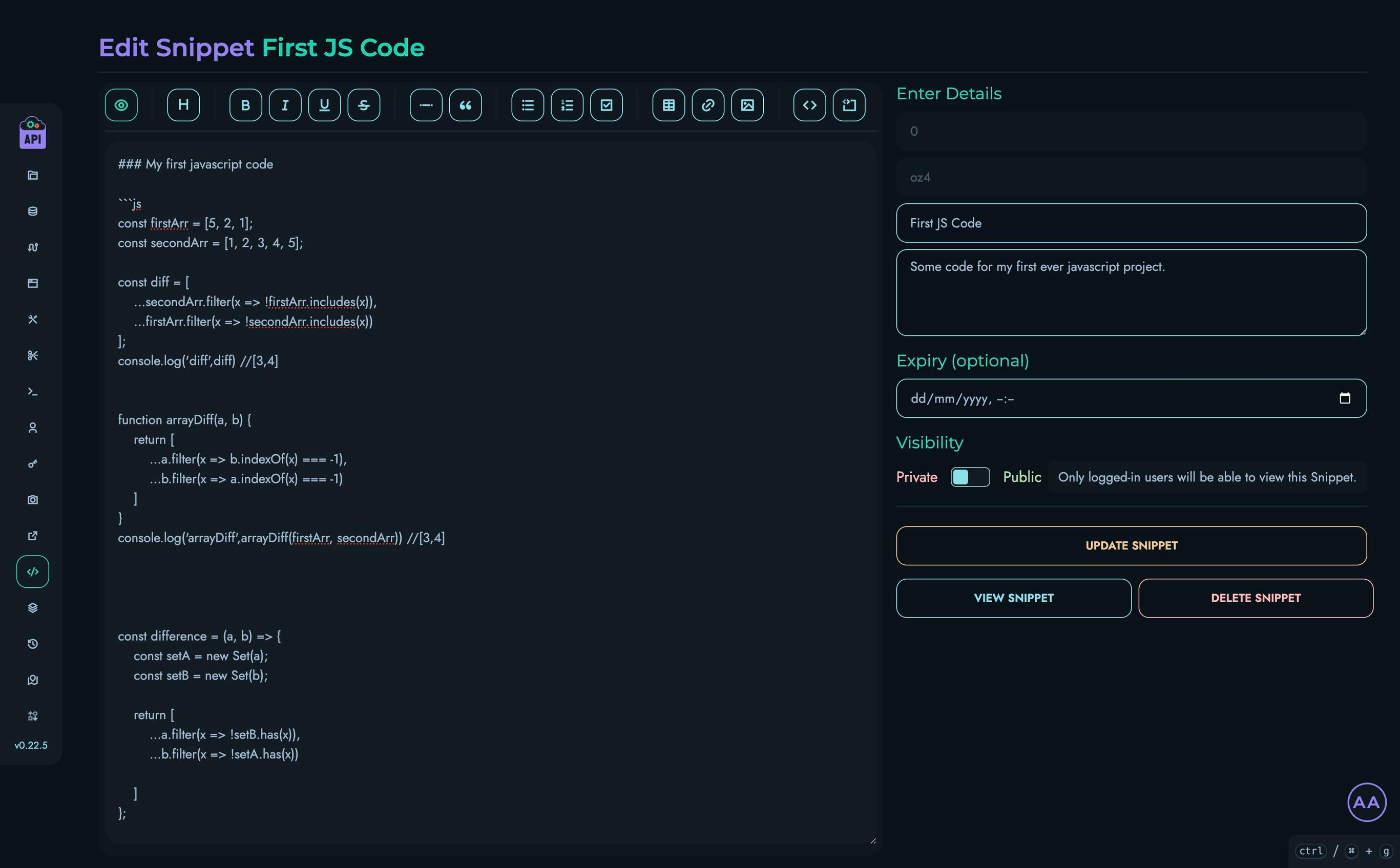Open the active code snippets icon in sidebar

tap(33, 572)
